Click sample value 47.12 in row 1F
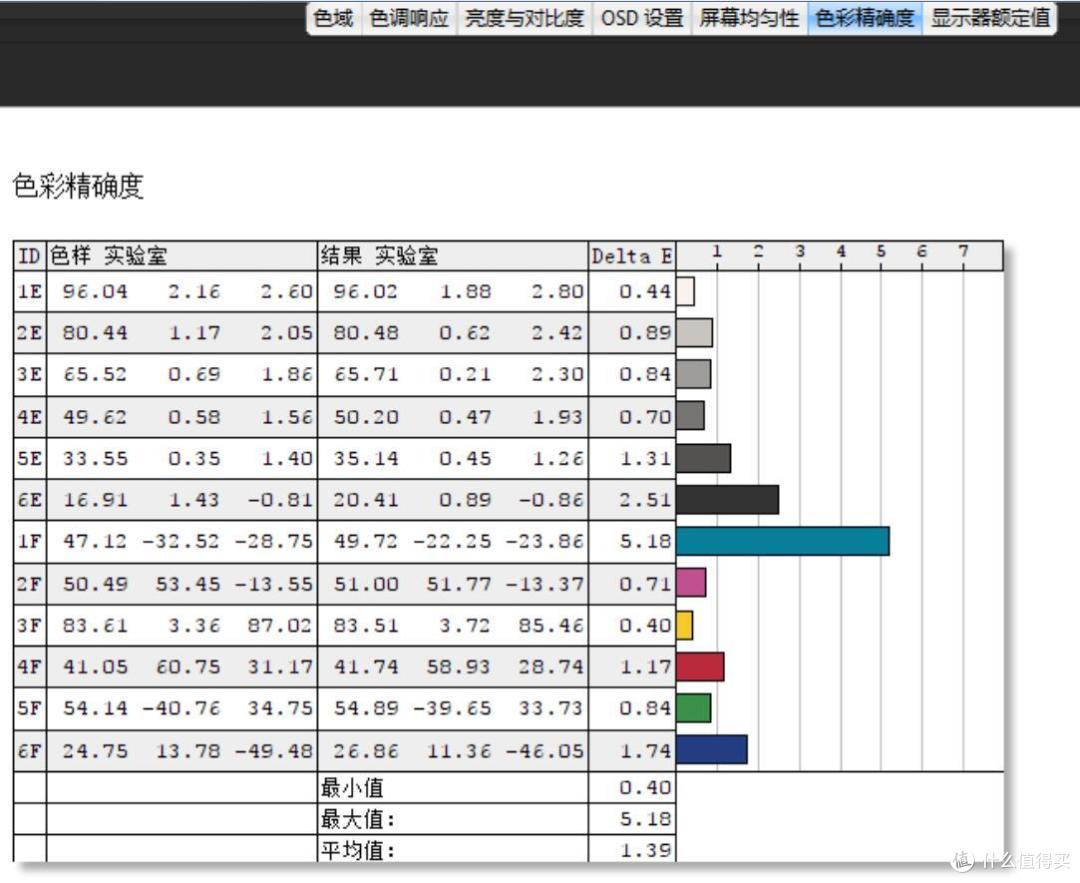The image size is (1080, 883). (x=95, y=541)
